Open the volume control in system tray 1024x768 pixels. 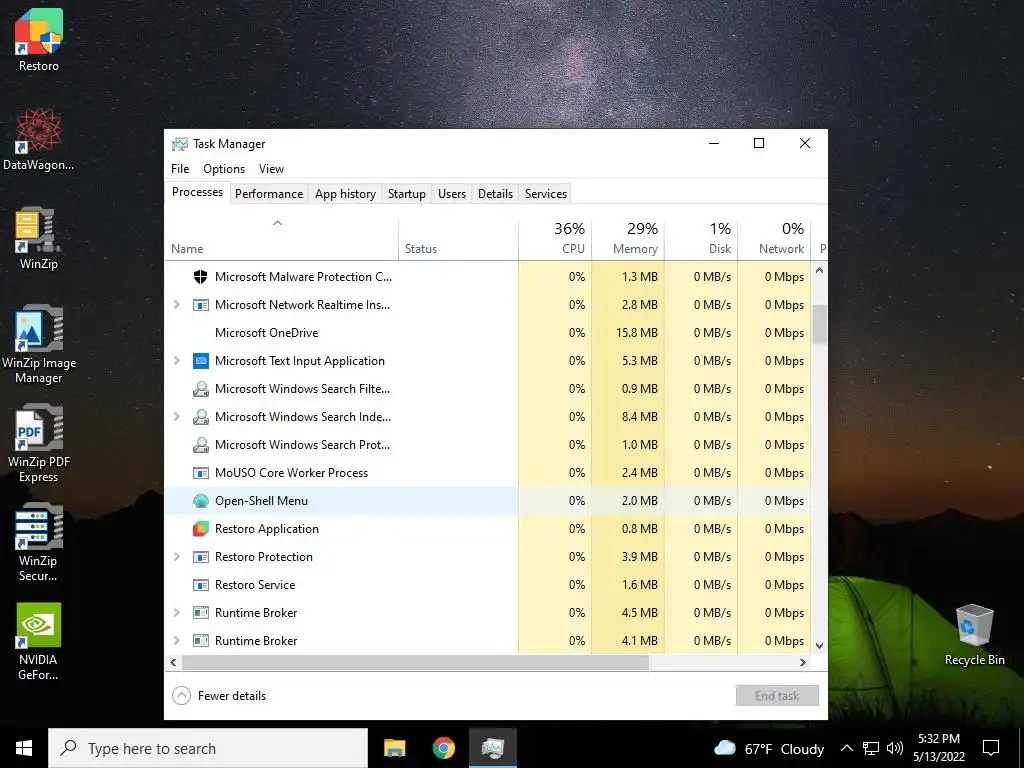pos(895,748)
